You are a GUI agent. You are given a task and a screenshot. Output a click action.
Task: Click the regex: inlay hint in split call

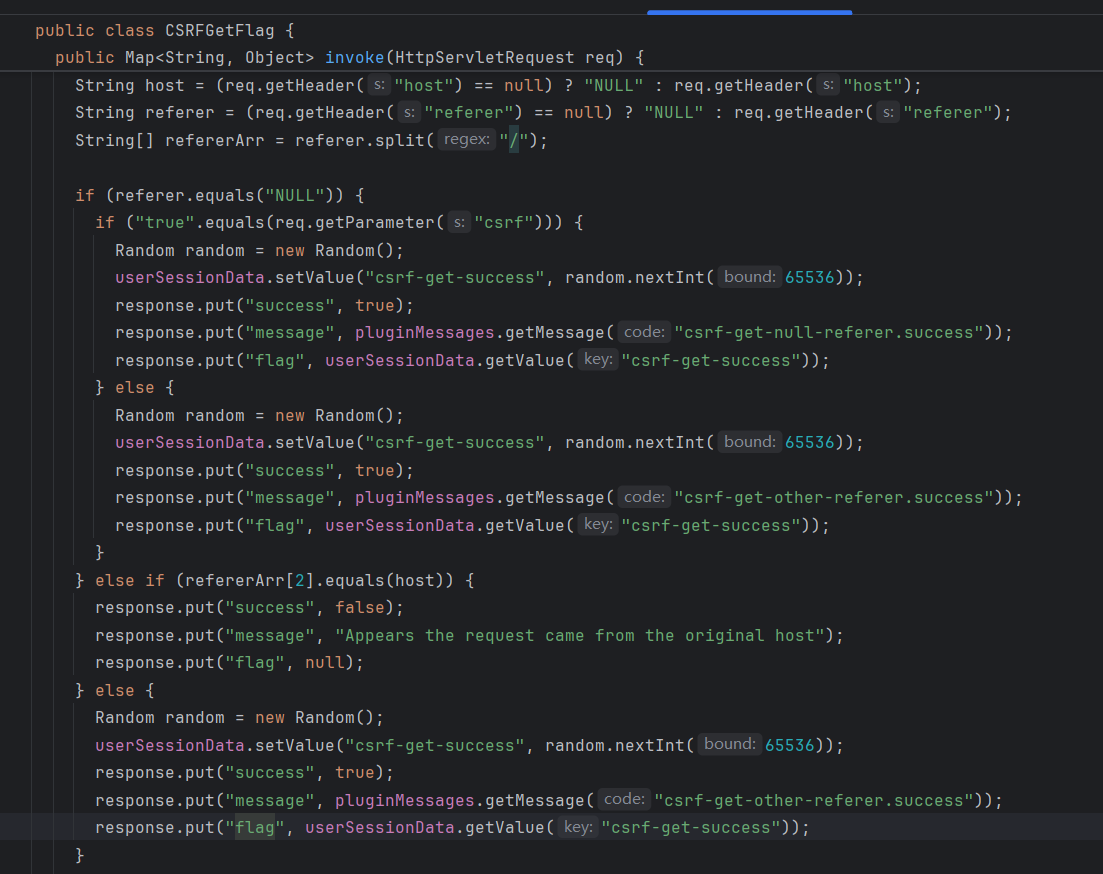468,140
